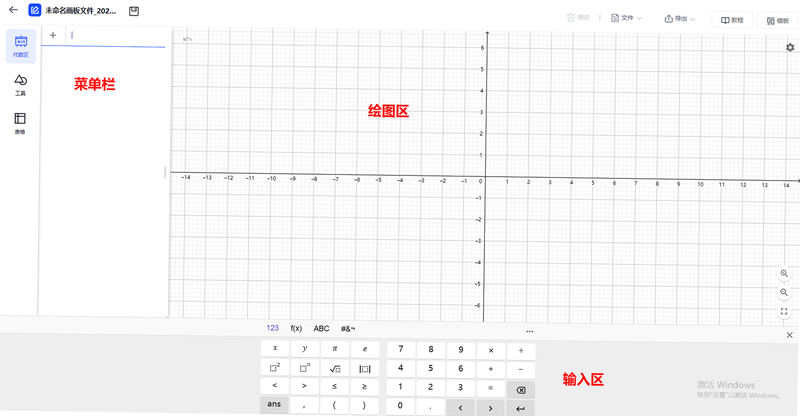Click the save icon next to the file name
Screen dimensions: 800x416
pos(134,11)
